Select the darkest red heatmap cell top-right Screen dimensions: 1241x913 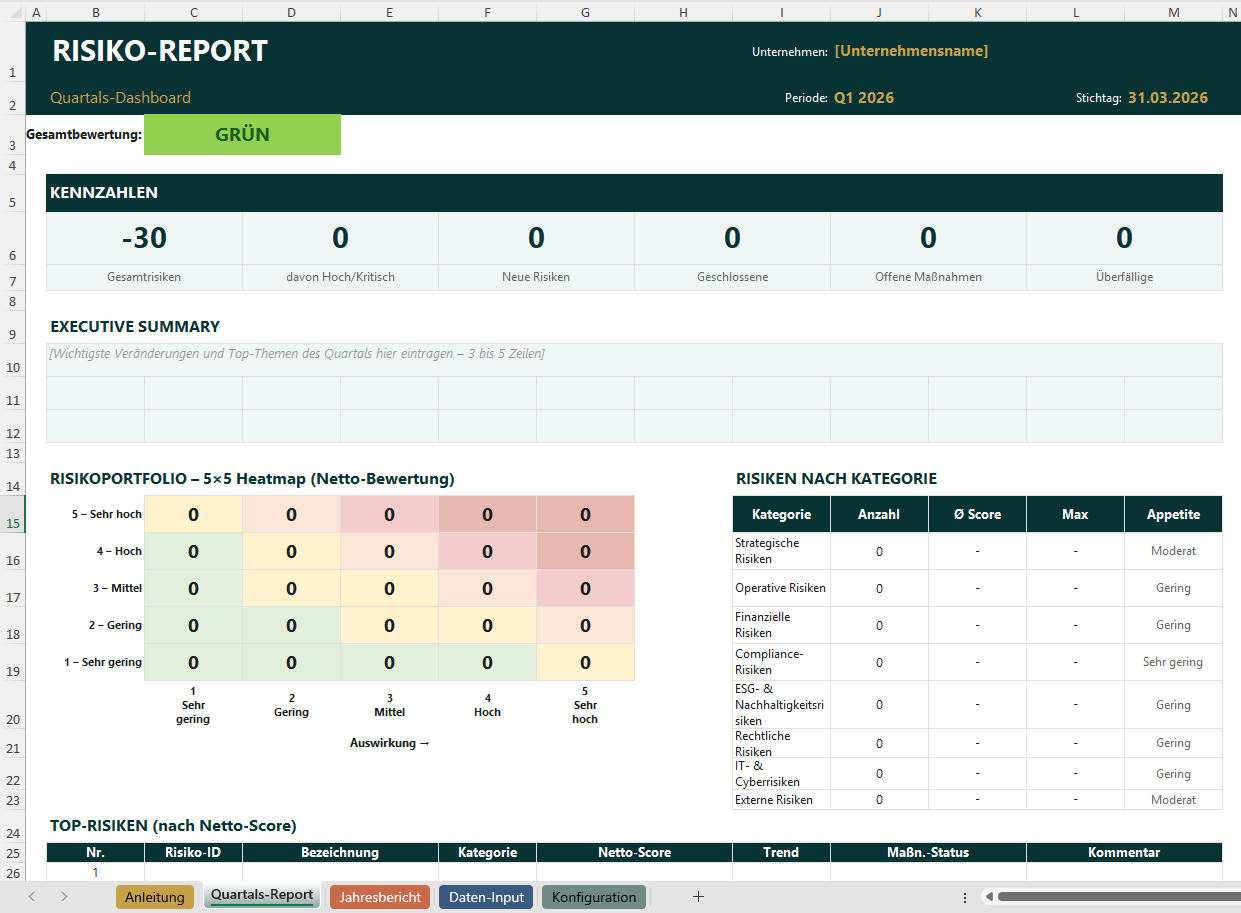click(x=585, y=513)
